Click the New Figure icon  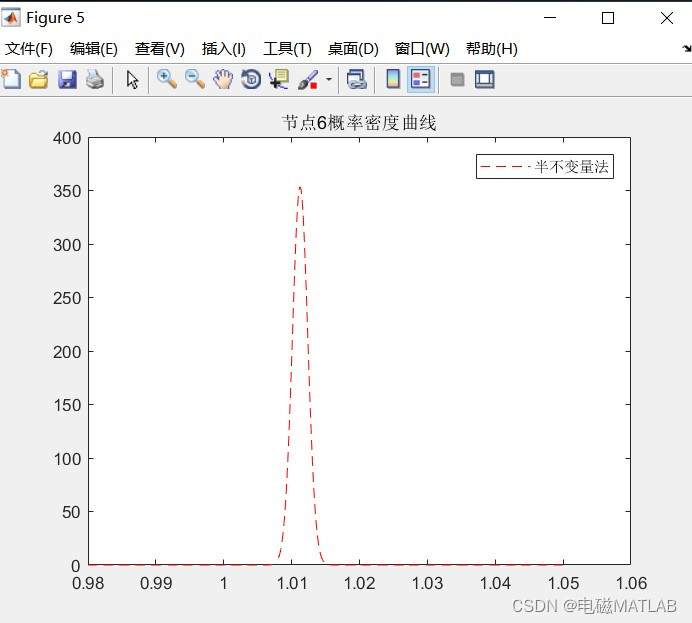pyautogui.click(x=11, y=80)
